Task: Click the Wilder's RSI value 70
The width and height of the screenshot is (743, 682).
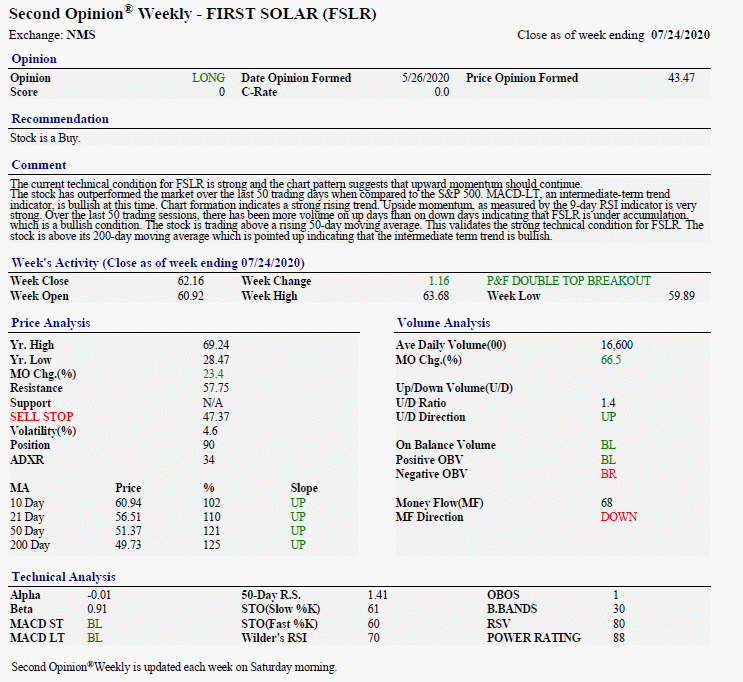Action: point(373,638)
